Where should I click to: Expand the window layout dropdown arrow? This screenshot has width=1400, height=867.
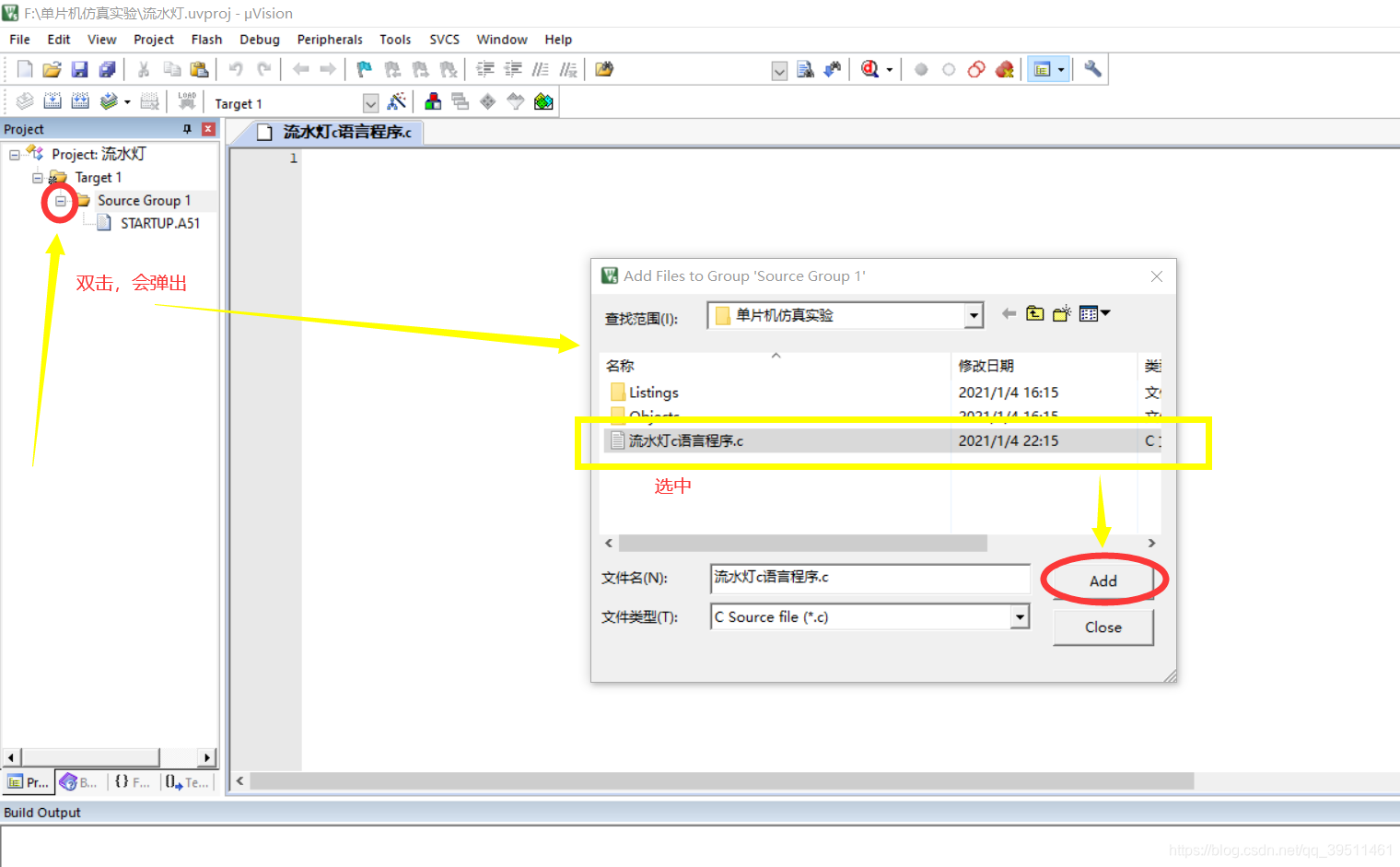click(x=1061, y=70)
